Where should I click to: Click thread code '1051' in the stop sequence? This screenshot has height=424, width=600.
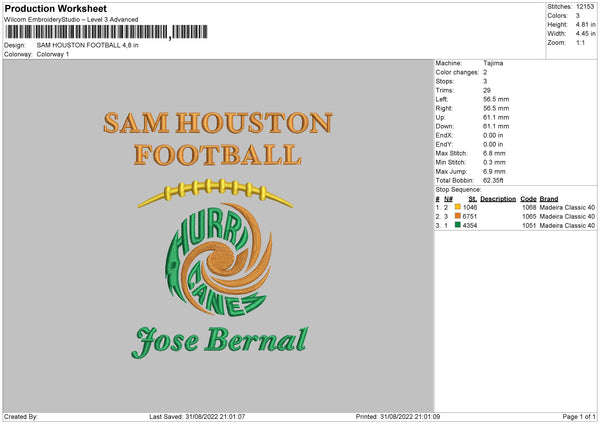click(x=529, y=226)
